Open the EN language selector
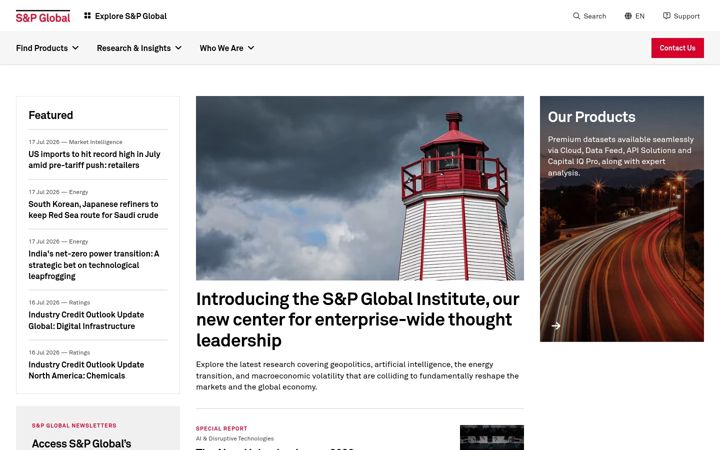 point(634,16)
